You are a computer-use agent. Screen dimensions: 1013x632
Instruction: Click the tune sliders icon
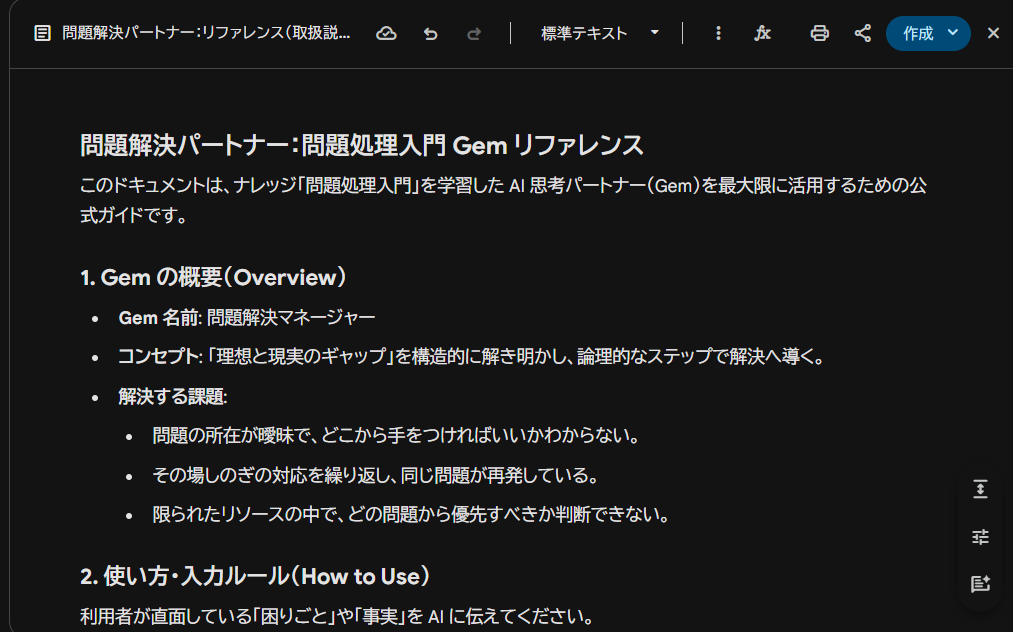tap(980, 537)
